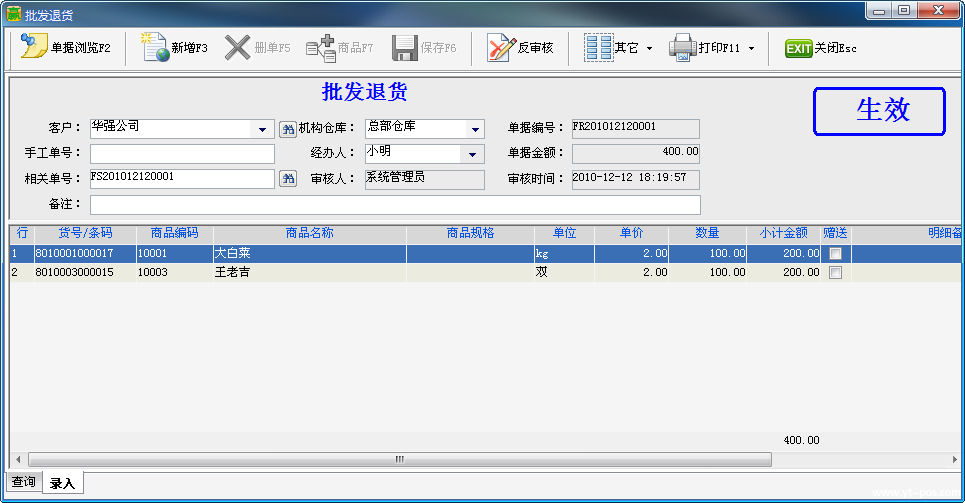Click binoculars search icon beside 客户 field
This screenshot has width=965, height=503.
point(287,129)
